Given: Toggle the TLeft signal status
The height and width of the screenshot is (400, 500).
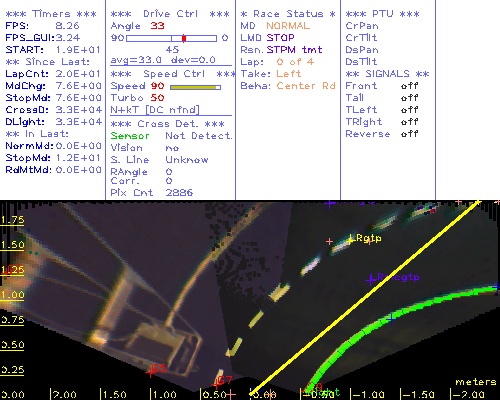Looking at the screenshot, I should [x=409, y=110].
